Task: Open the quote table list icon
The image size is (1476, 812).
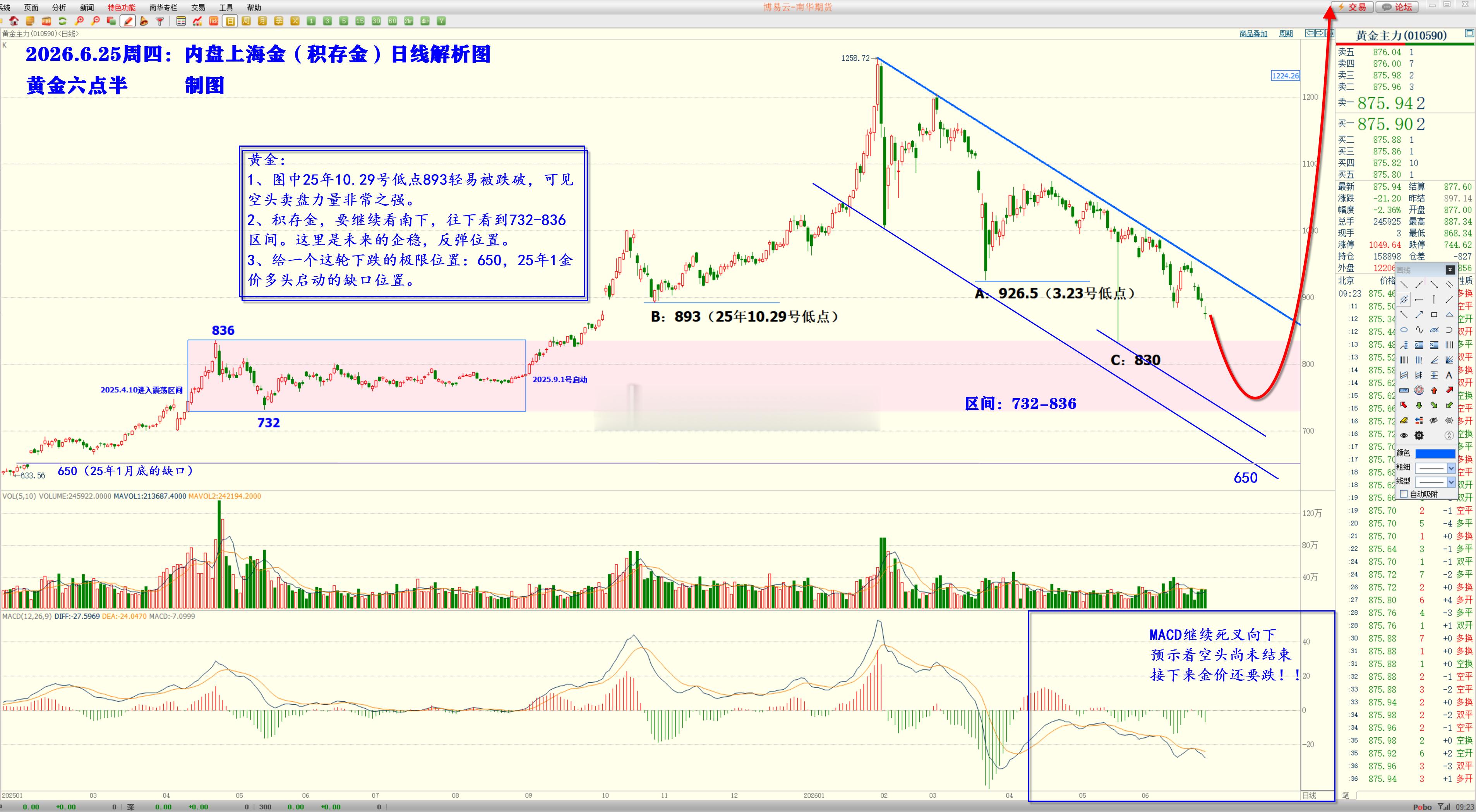Action: [x=181, y=21]
